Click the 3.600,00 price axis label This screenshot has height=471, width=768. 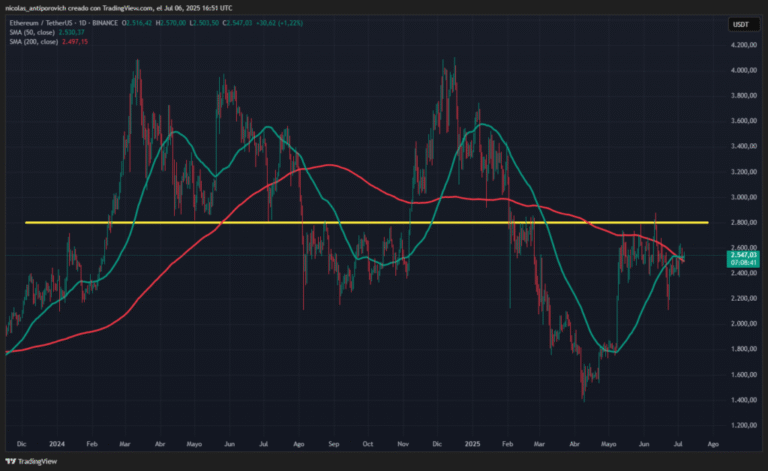point(744,121)
